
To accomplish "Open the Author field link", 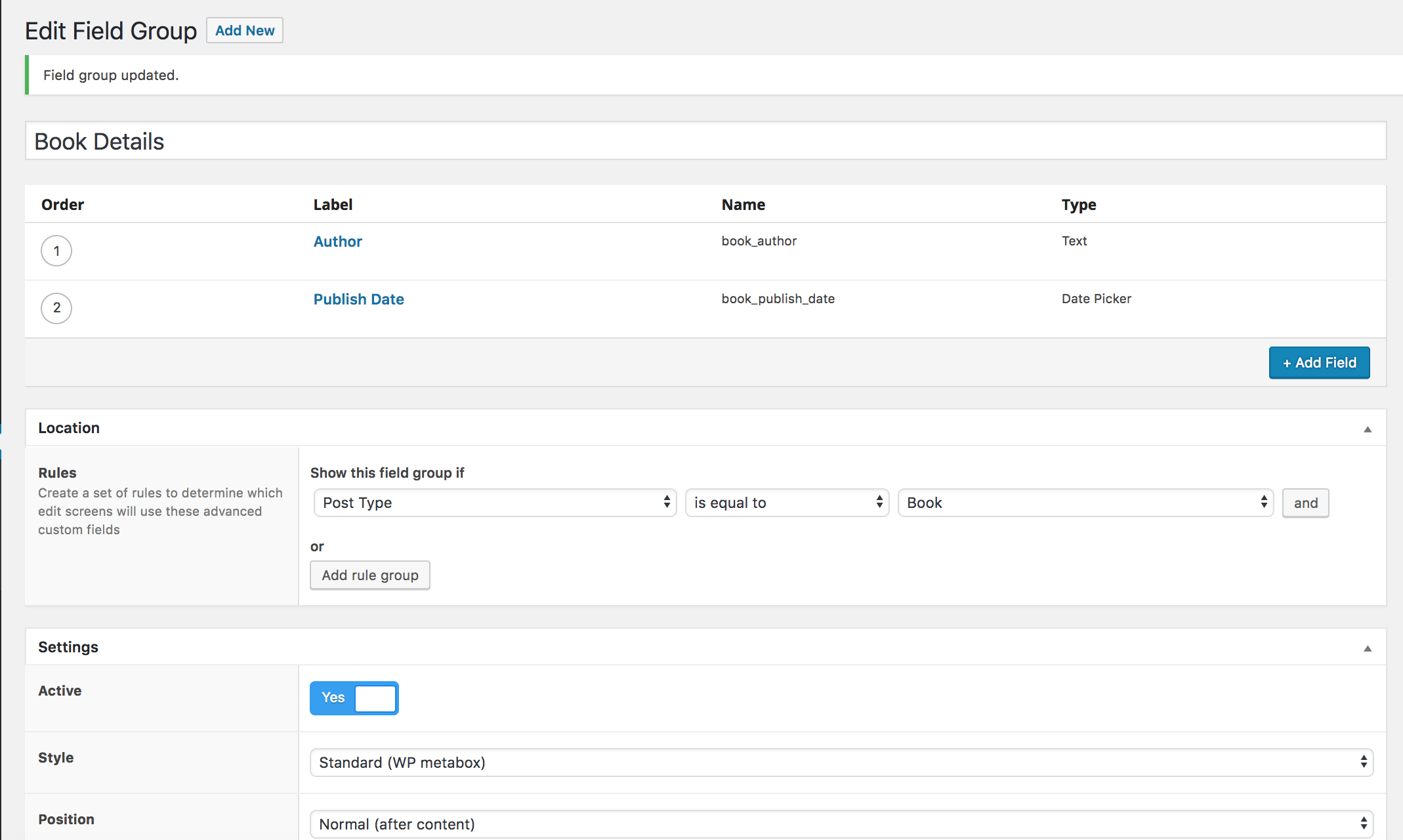I will point(337,241).
